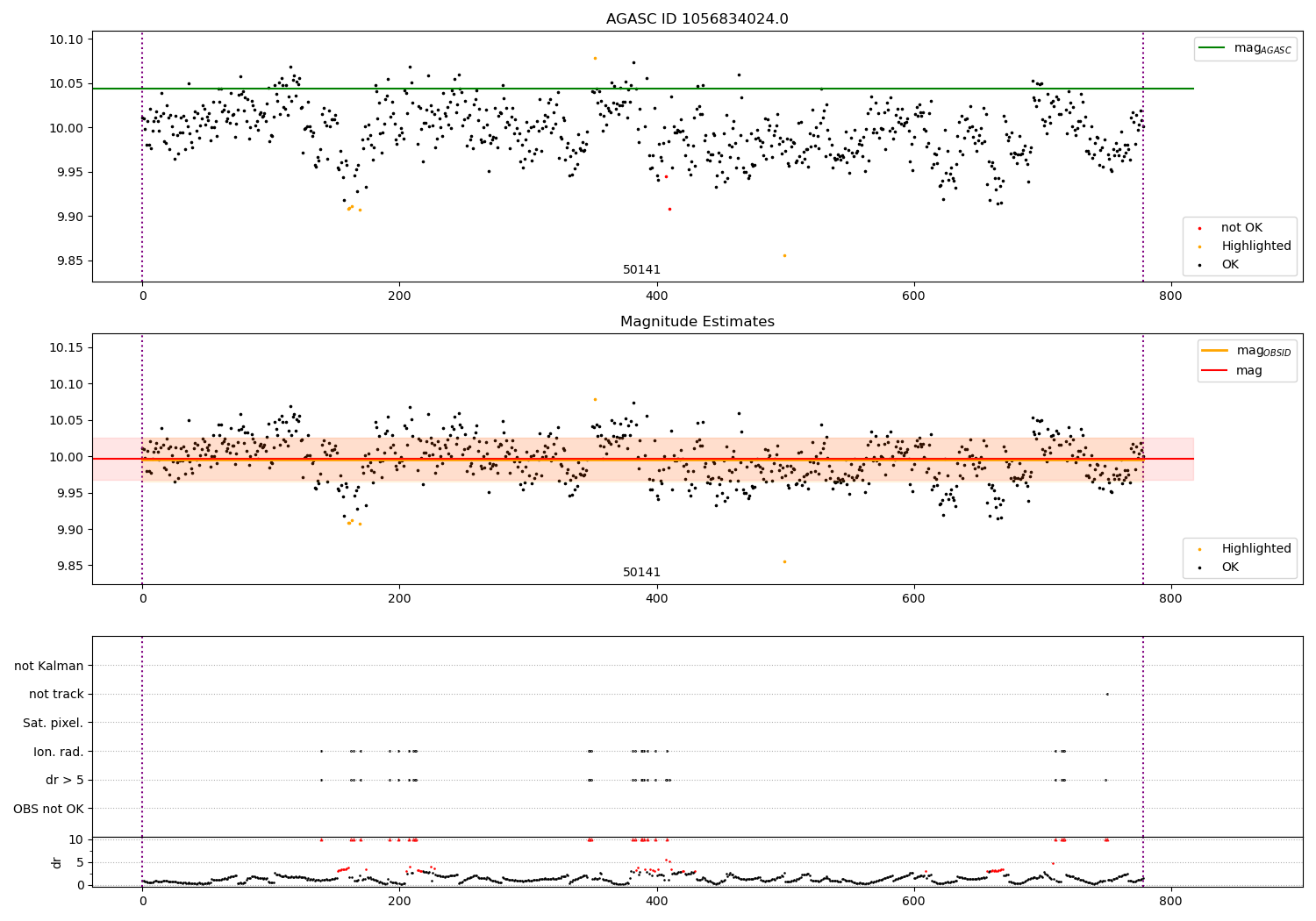The height and width of the screenshot is (921, 1316).
Task: Click 'OK' legend entry in middle plot
Action: [x=1219, y=567]
